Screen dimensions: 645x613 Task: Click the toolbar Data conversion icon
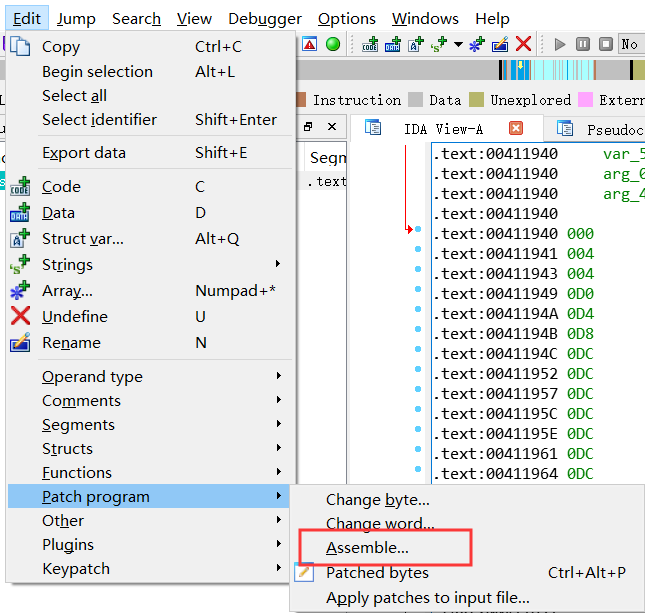tap(393, 44)
